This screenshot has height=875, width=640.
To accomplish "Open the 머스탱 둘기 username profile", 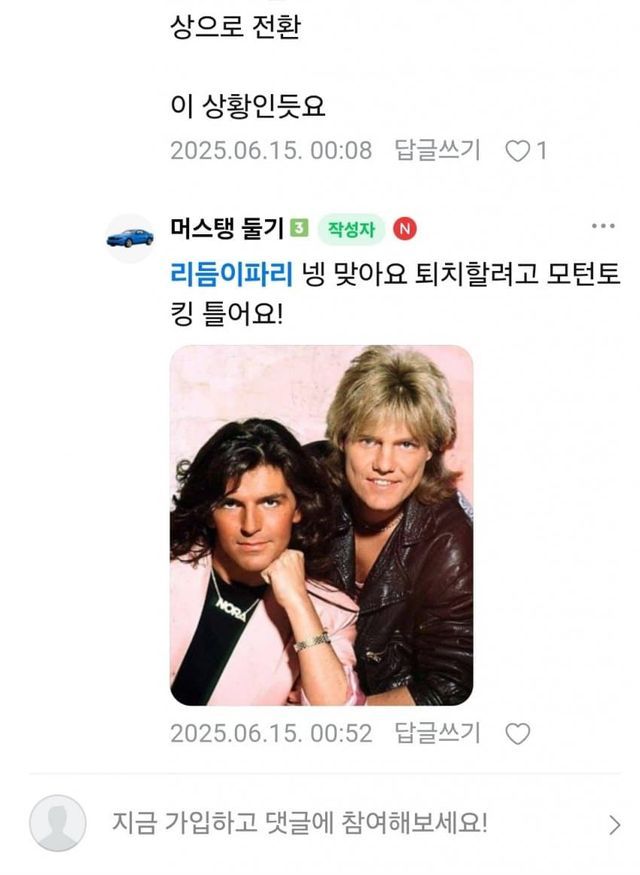I will click(x=228, y=228).
